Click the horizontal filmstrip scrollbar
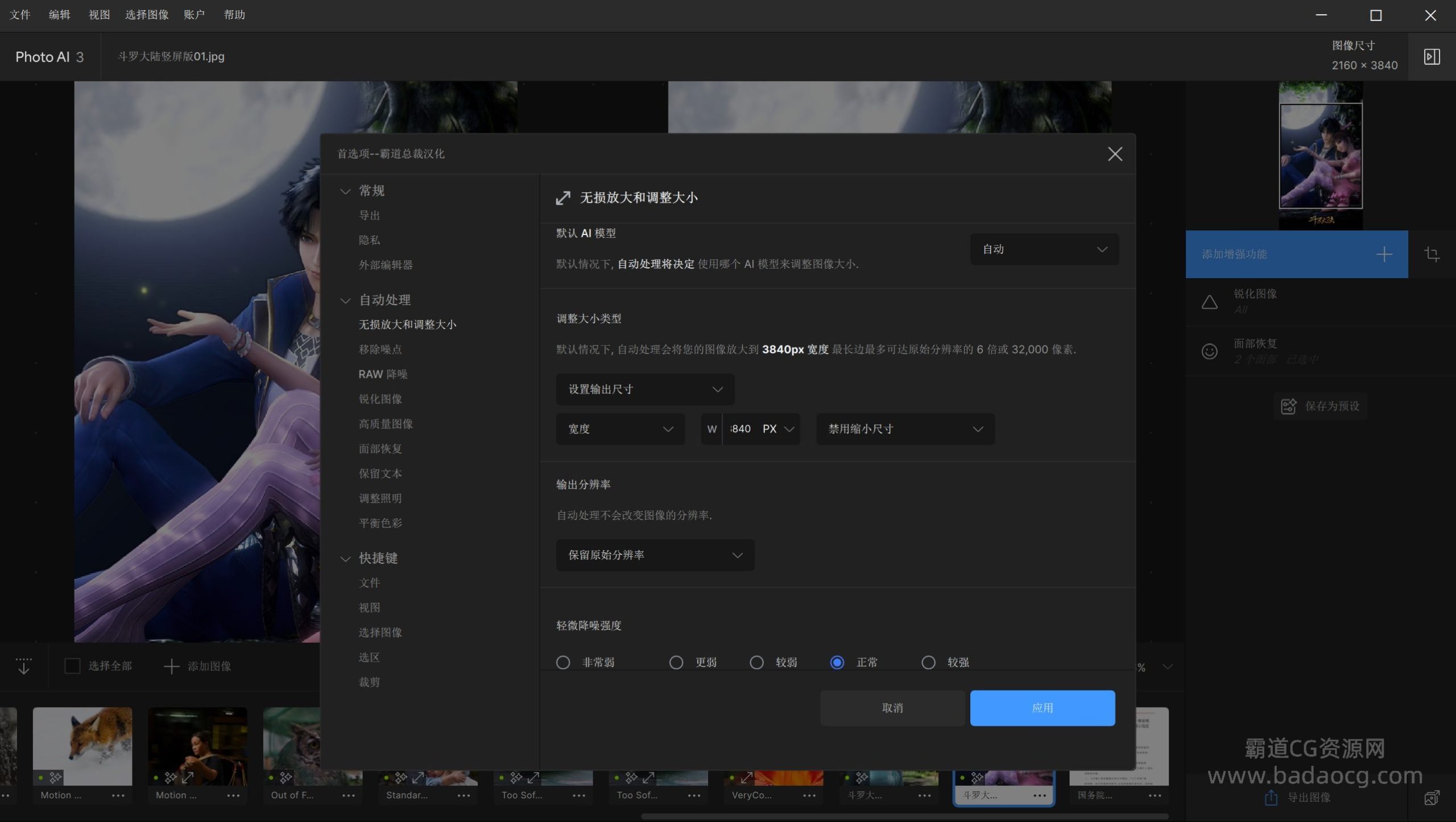Screen dimensions: 1456x822 coord(904,816)
